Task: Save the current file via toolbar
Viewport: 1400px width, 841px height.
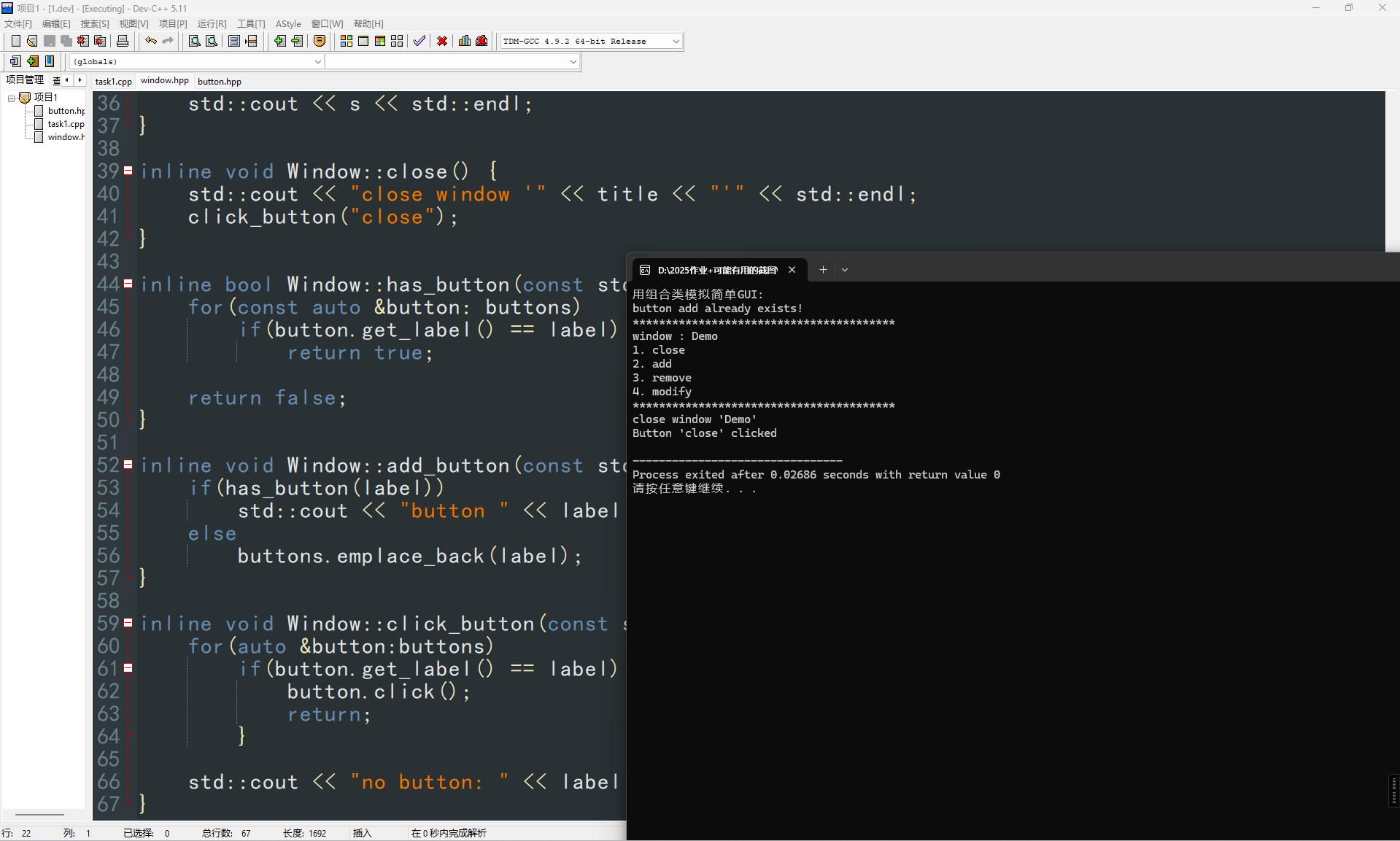Action: pyautogui.click(x=49, y=41)
